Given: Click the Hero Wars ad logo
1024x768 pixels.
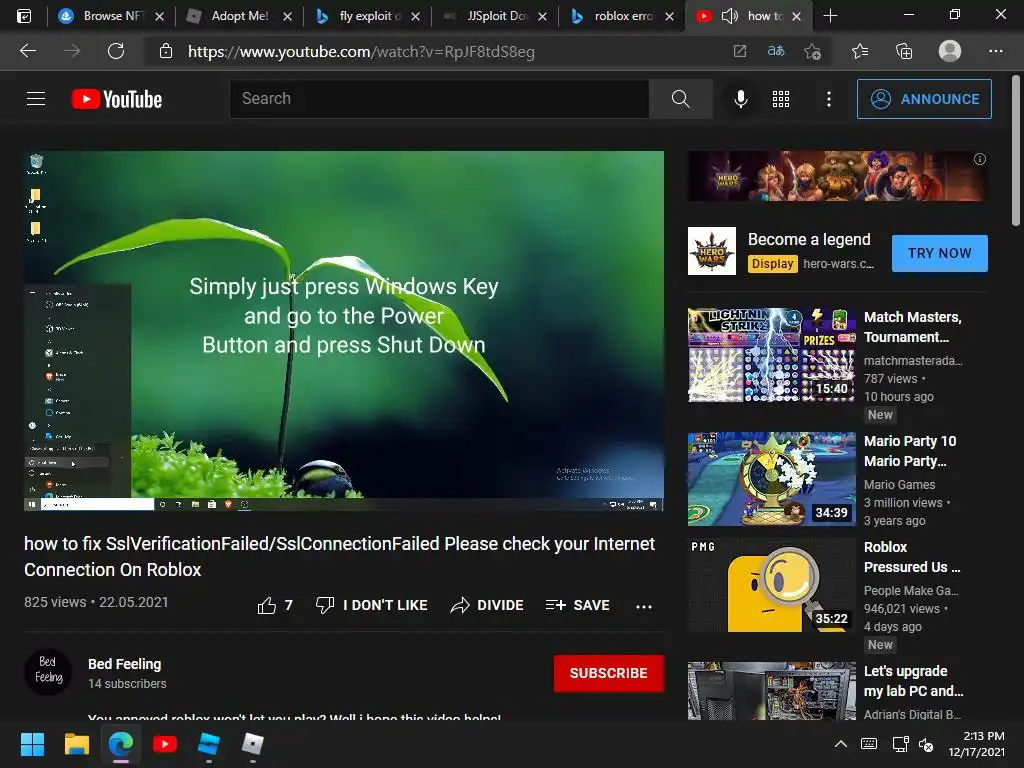Looking at the screenshot, I should (712, 251).
